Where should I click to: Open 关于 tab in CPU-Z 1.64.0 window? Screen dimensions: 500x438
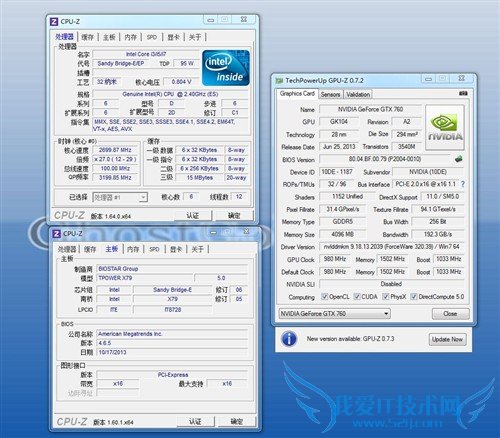[195, 37]
